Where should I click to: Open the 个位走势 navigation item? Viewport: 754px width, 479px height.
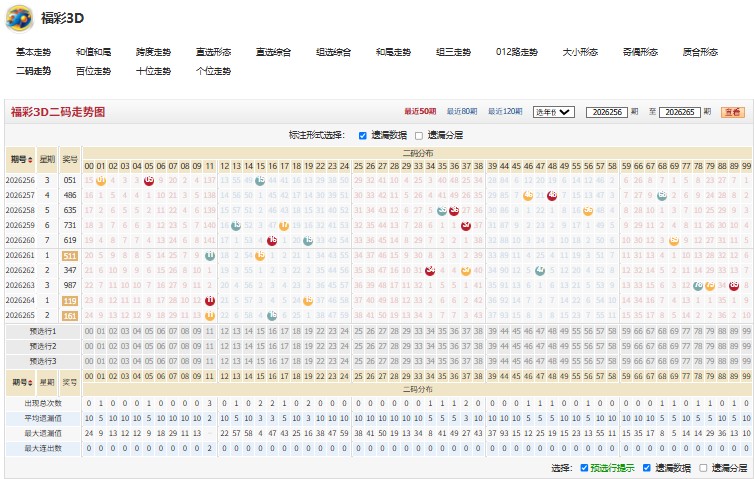tap(214, 71)
